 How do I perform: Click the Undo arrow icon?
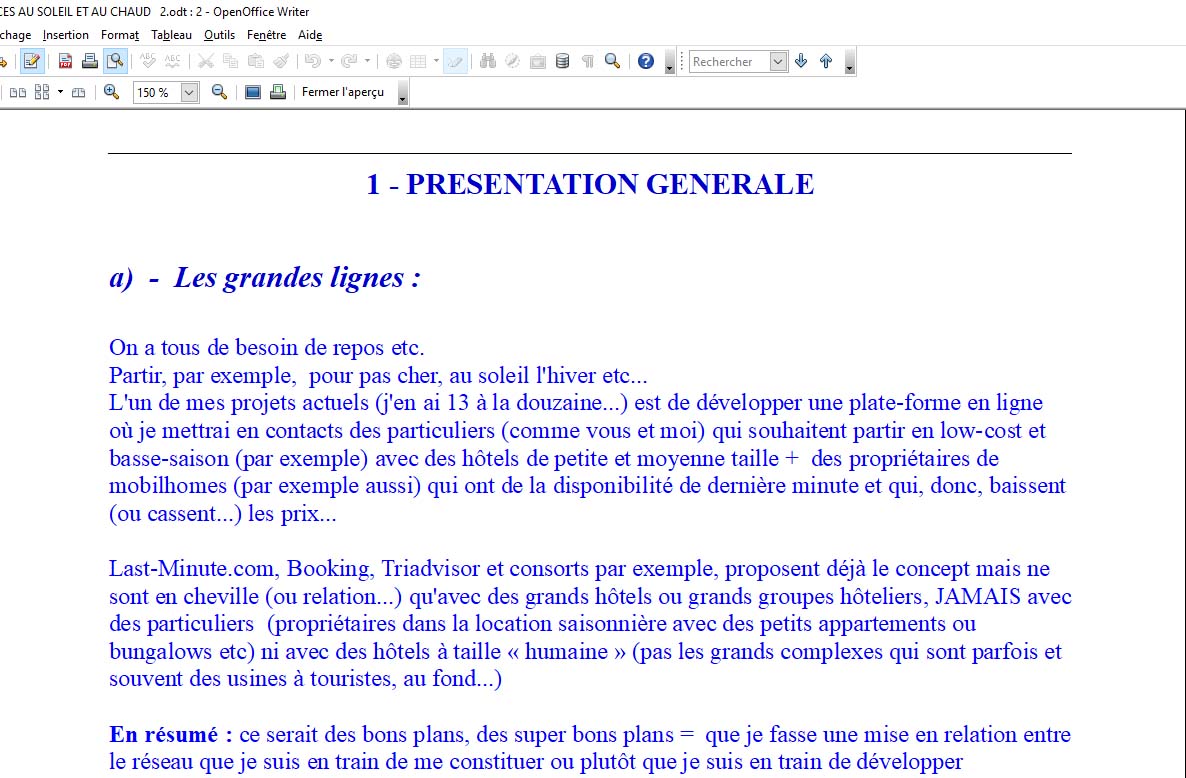[312, 61]
